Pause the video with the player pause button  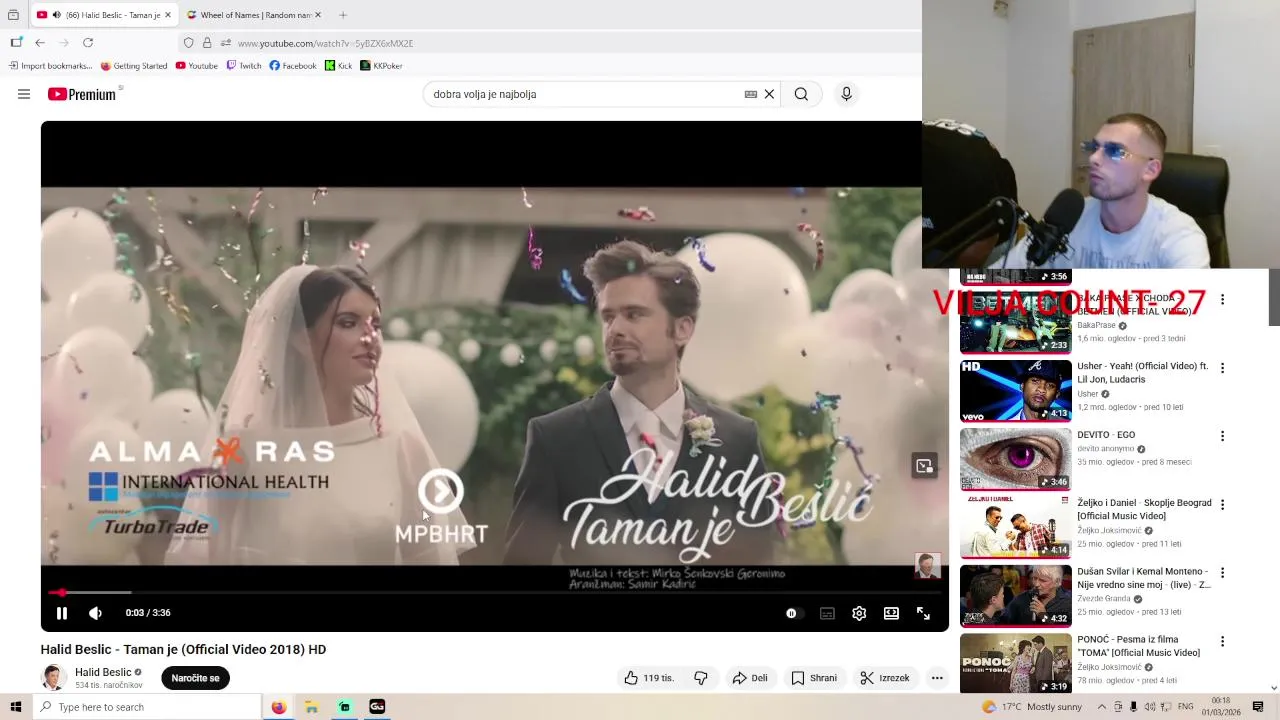[x=62, y=613]
